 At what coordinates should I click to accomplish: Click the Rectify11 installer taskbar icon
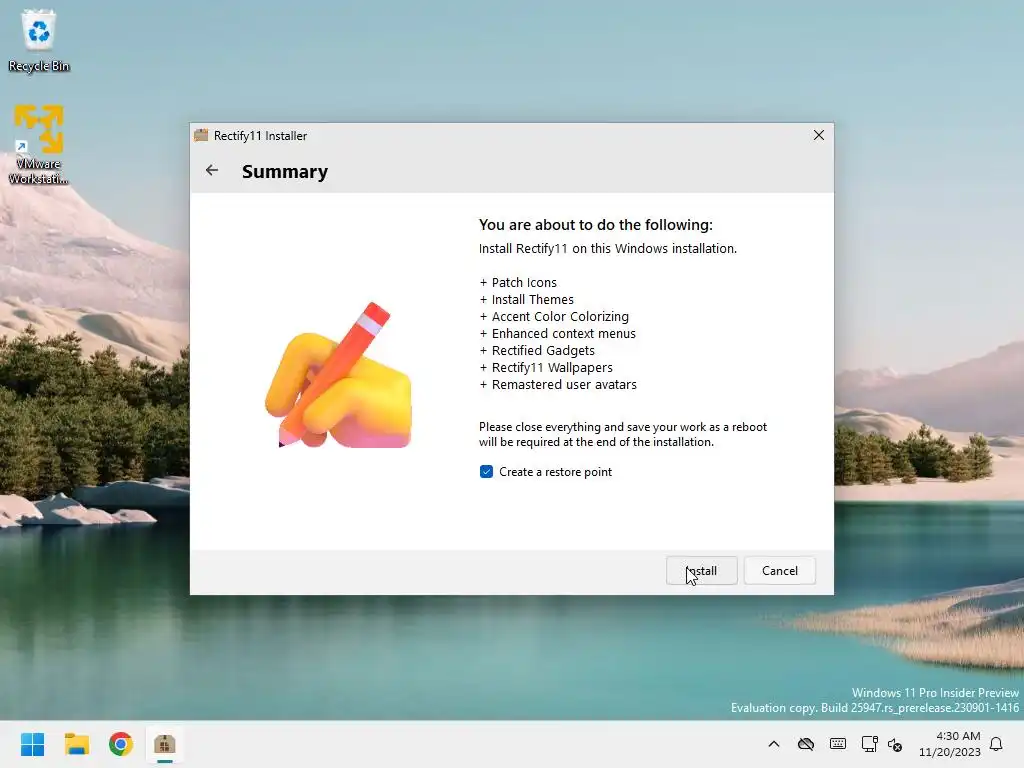coord(165,744)
